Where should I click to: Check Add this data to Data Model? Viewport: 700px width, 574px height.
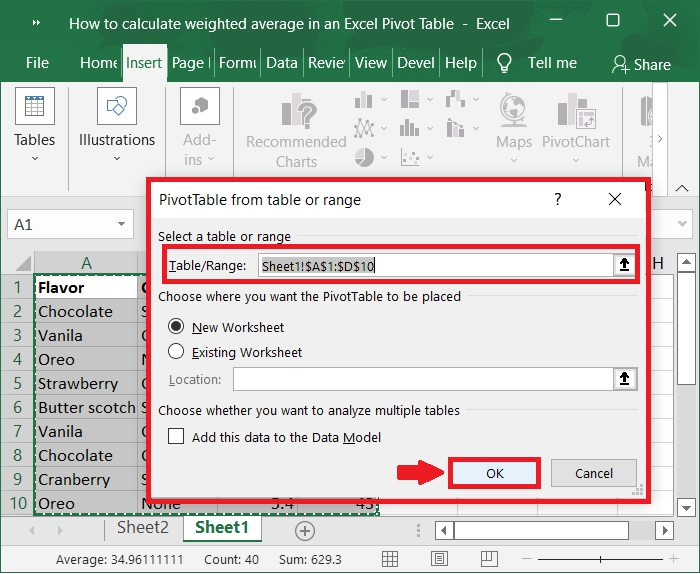pos(176,436)
